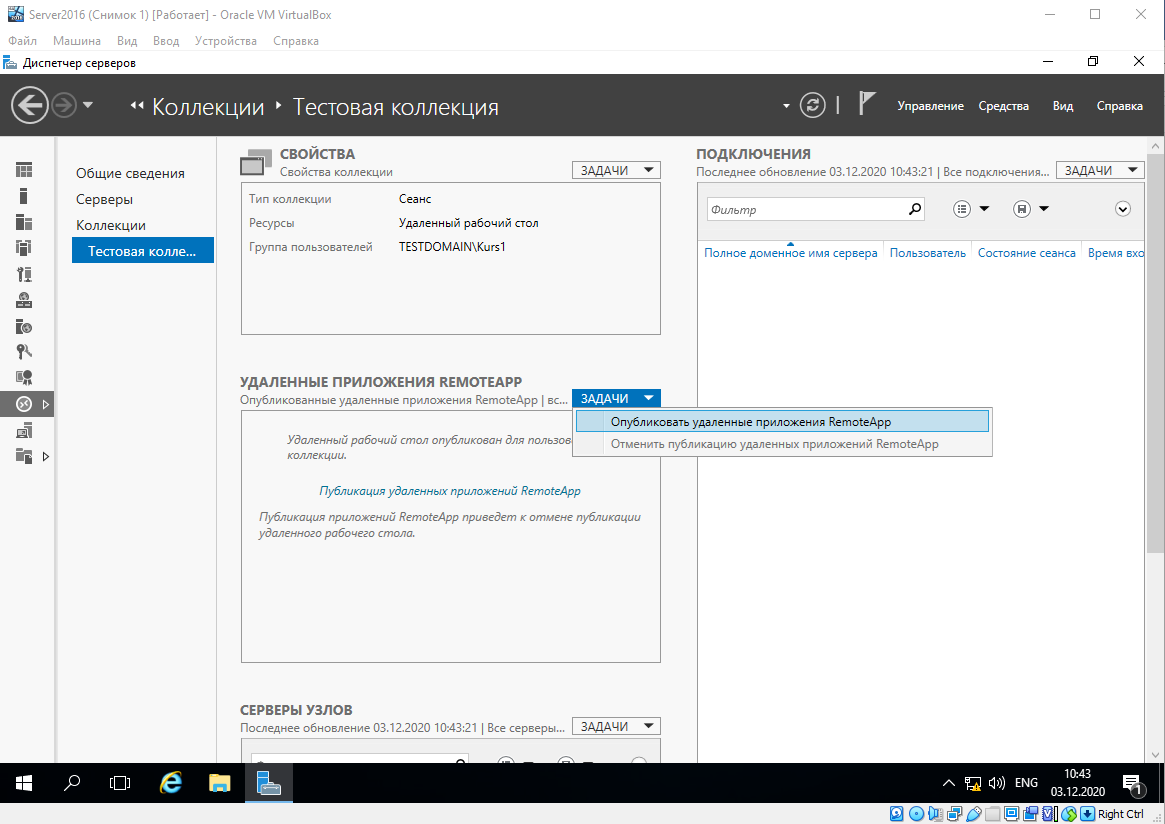Image resolution: width=1165 pixels, height=824 pixels.
Task: Open the Задачи dropdown for Серверы узлов
Action: tap(616, 726)
